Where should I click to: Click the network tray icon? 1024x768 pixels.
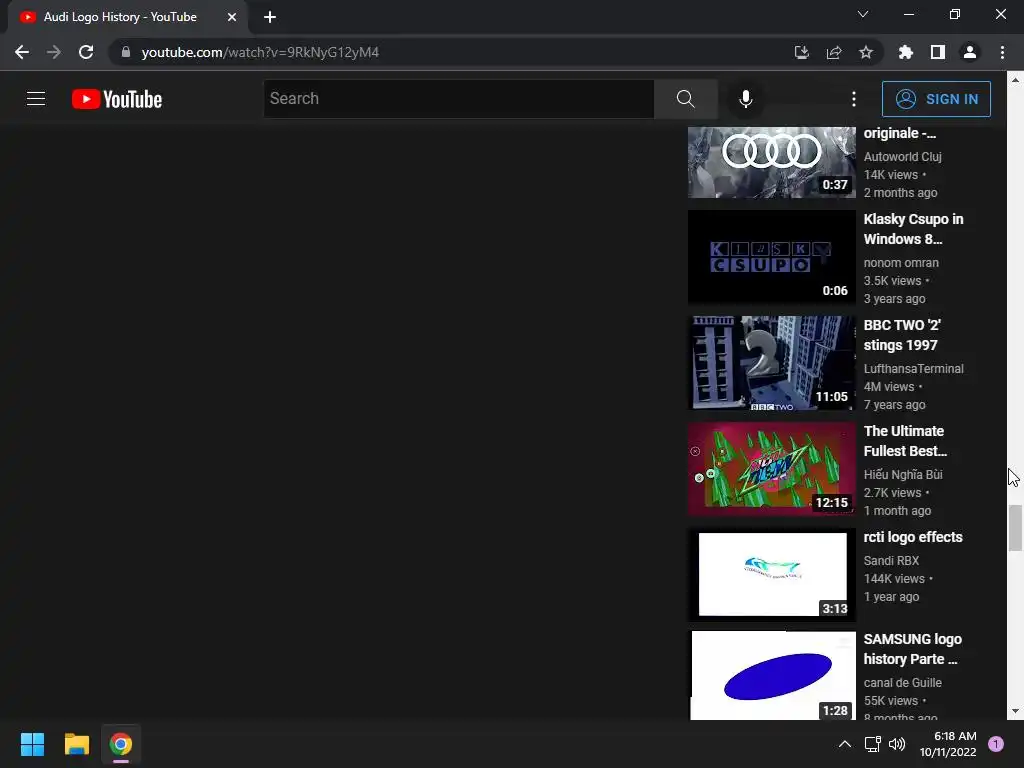(872, 744)
